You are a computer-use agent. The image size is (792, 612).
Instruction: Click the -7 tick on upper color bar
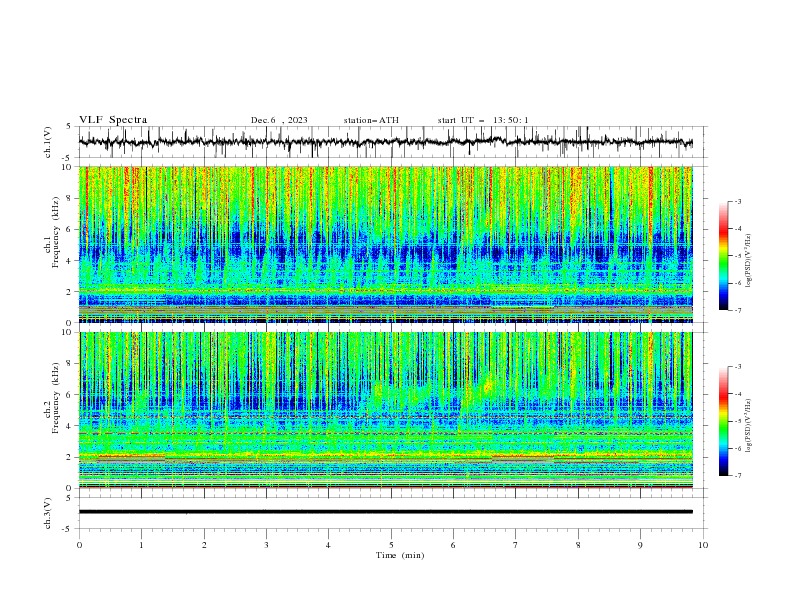[738, 310]
